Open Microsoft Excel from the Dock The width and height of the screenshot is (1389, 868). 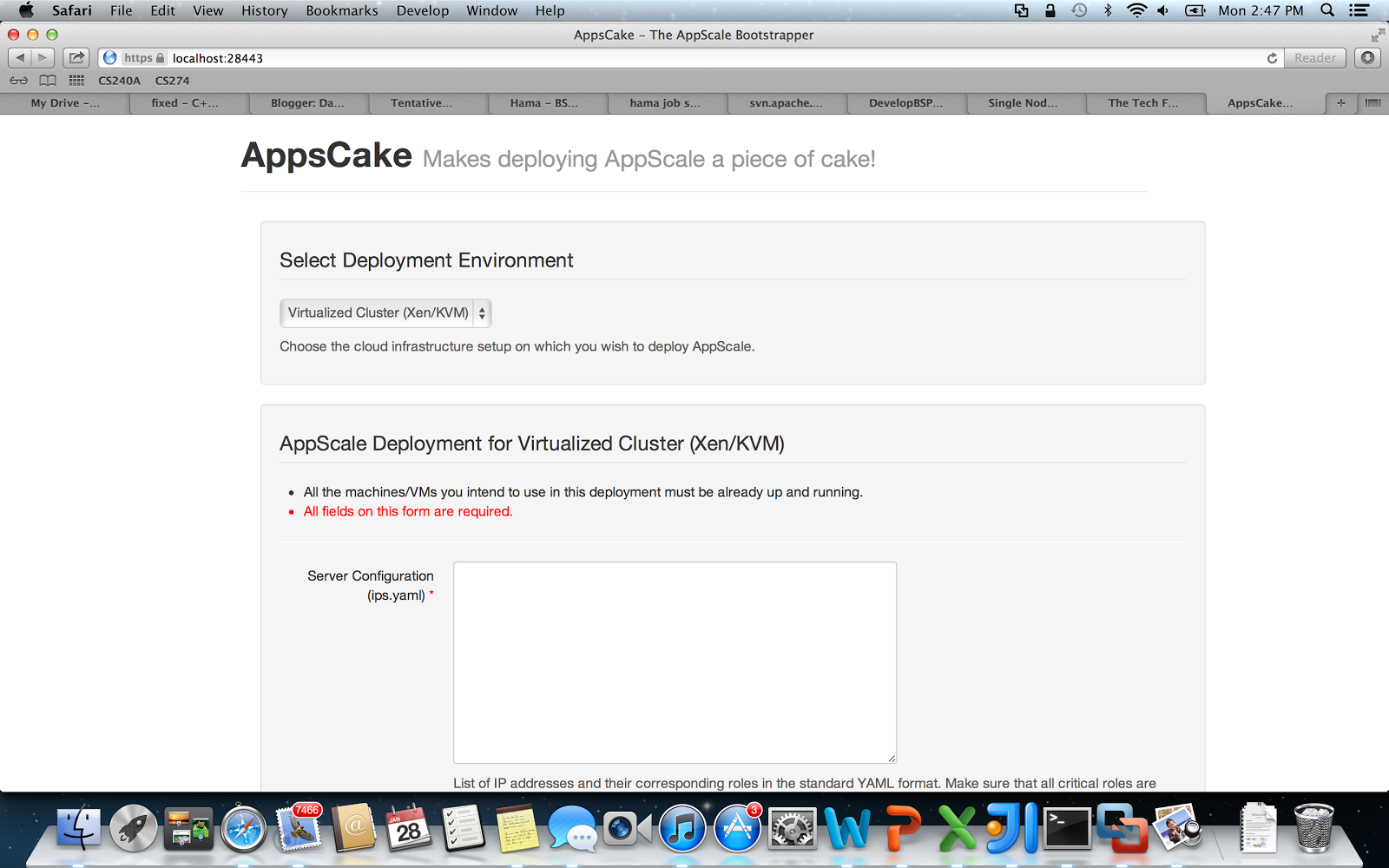[954, 829]
